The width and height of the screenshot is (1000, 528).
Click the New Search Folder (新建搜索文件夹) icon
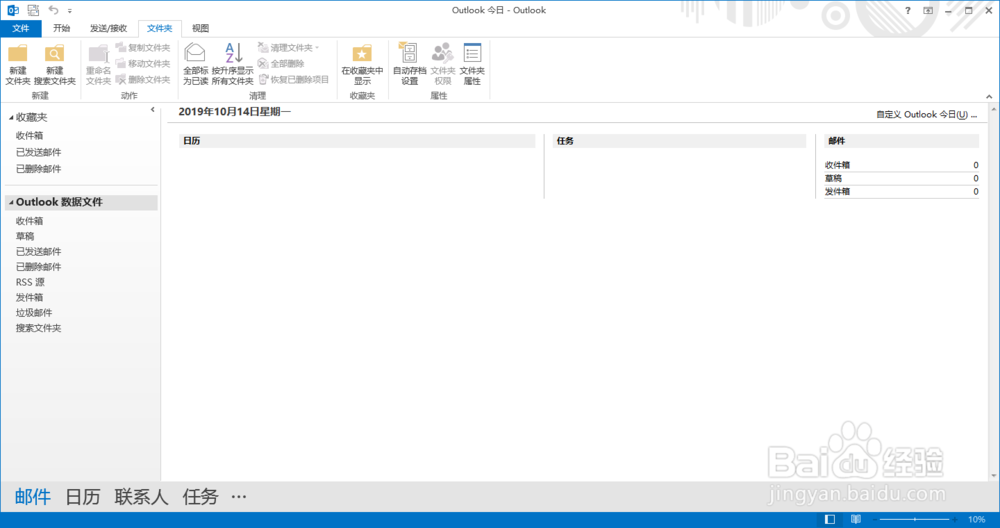tap(54, 54)
